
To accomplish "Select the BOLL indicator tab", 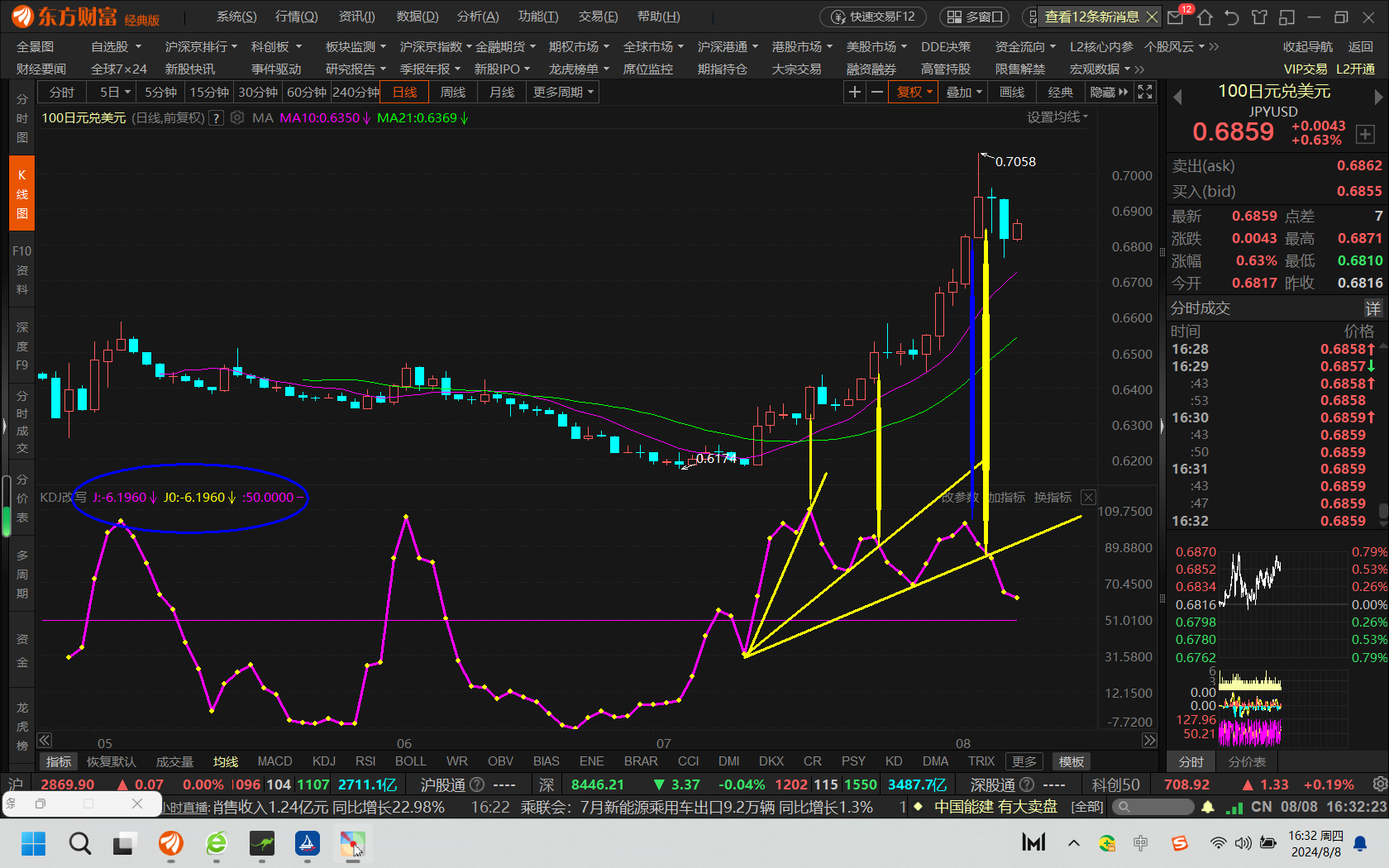I will coord(410,761).
